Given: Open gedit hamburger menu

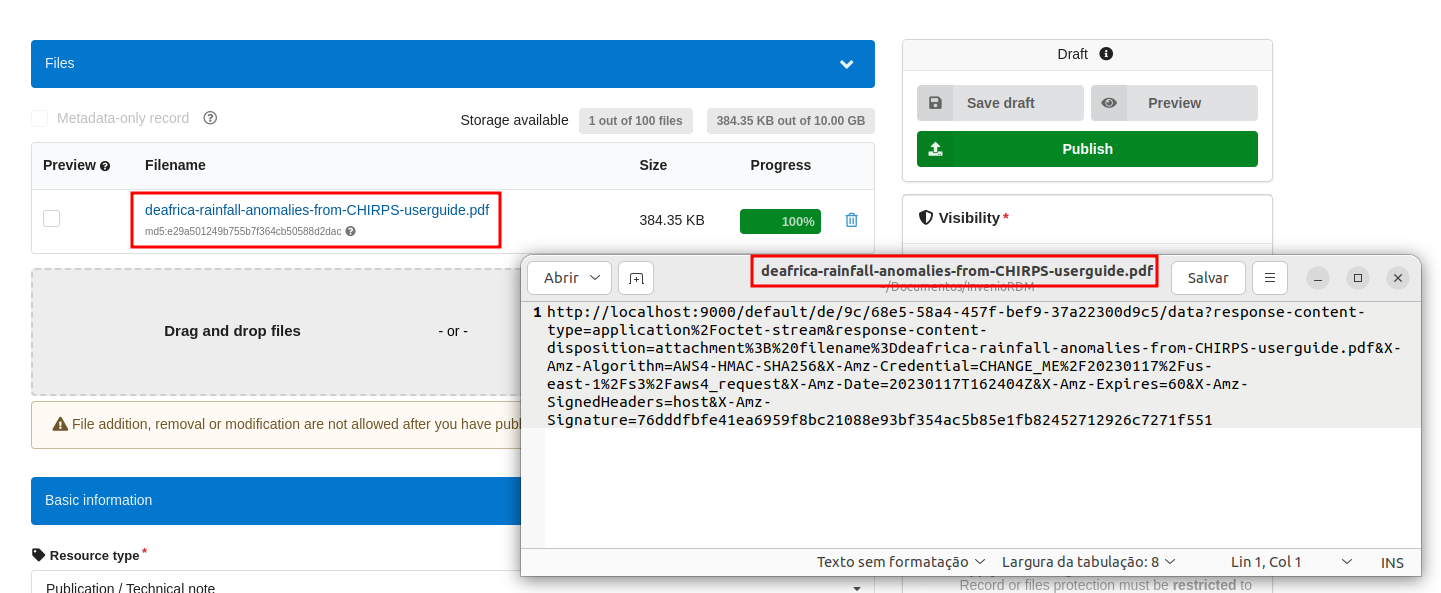Looking at the screenshot, I should 1269,277.
